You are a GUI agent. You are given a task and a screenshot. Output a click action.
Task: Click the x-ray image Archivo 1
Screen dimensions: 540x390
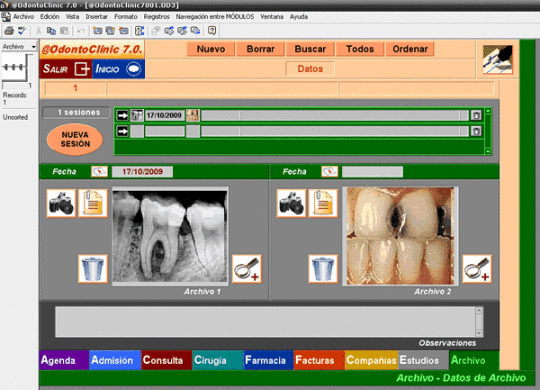[170, 236]
